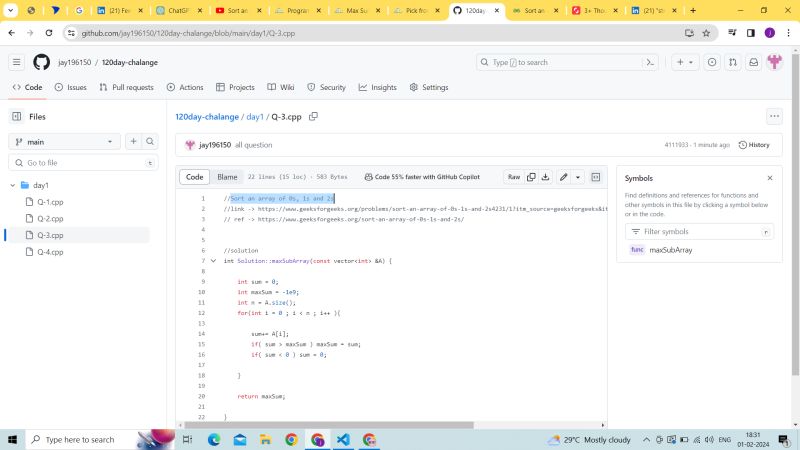Open the create new plus menu
The width and height of the screenshot is (800, 450).
click(685, 62)
